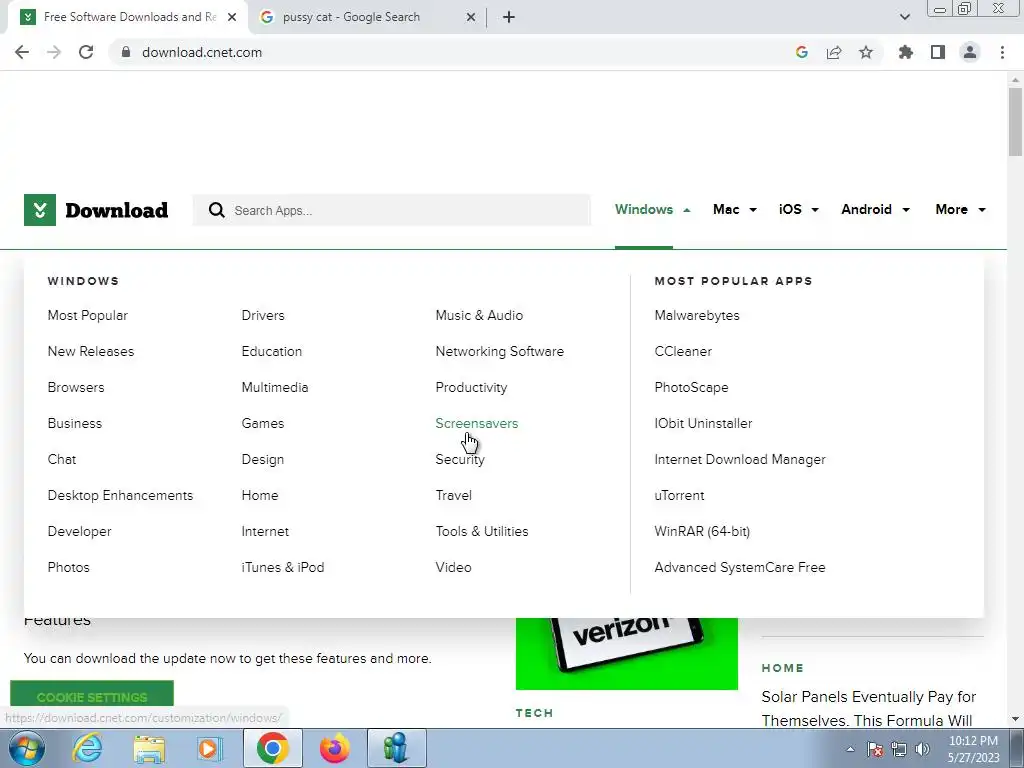1024x768 pixels.
Task: Open Internet Download Manager link
Action: click(x=740, y=460)
